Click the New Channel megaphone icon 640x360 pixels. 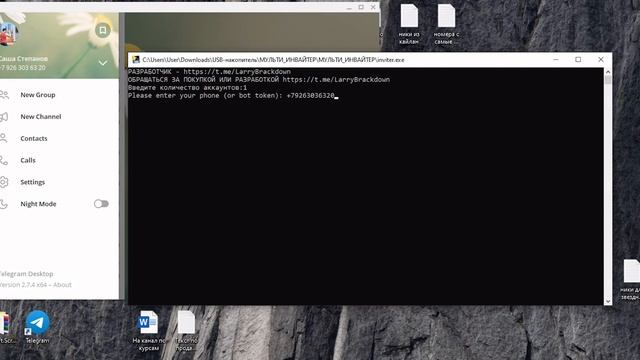[x=4, y=117]
